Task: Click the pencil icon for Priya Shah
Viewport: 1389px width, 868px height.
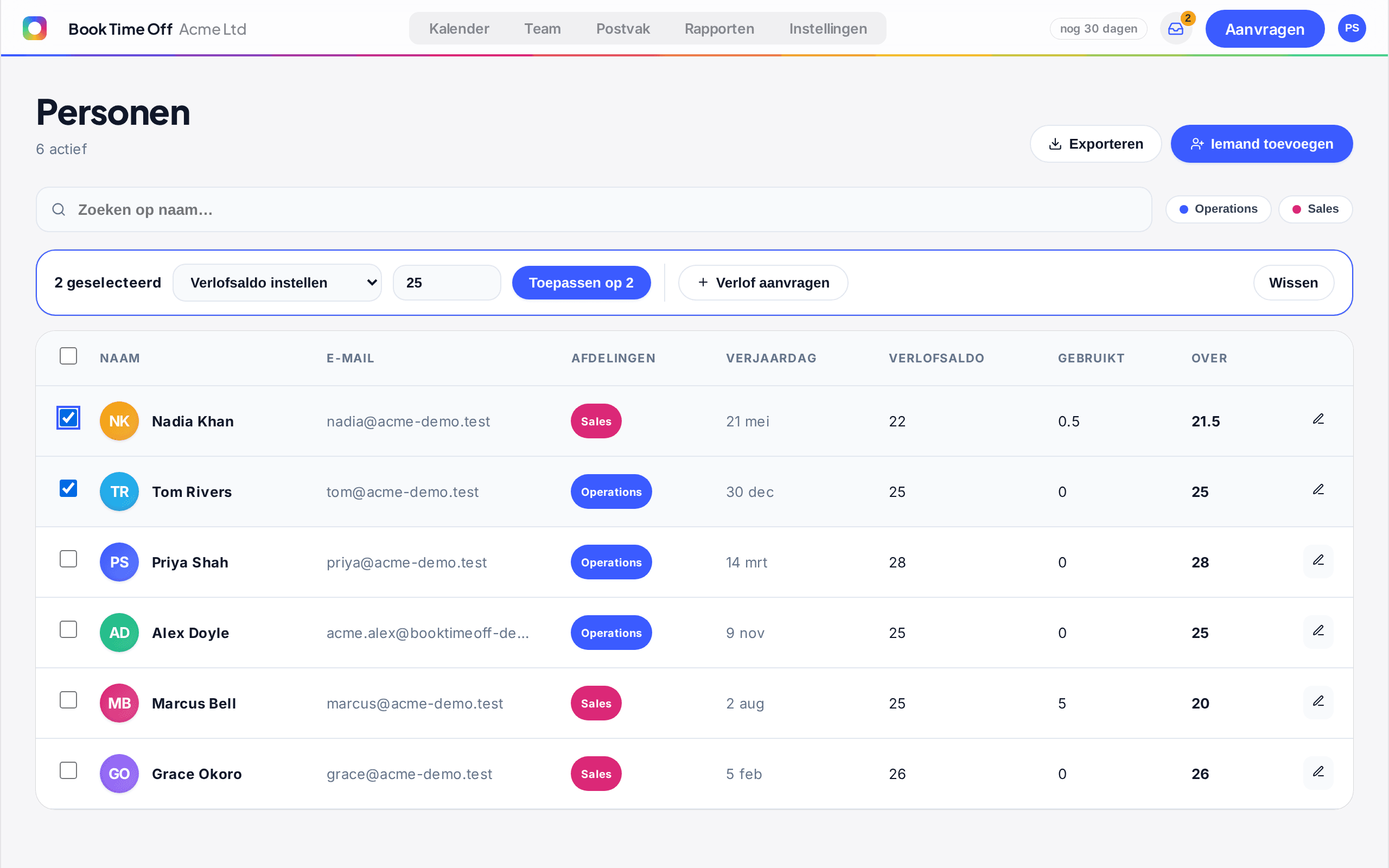Action: coord(1318,560)
